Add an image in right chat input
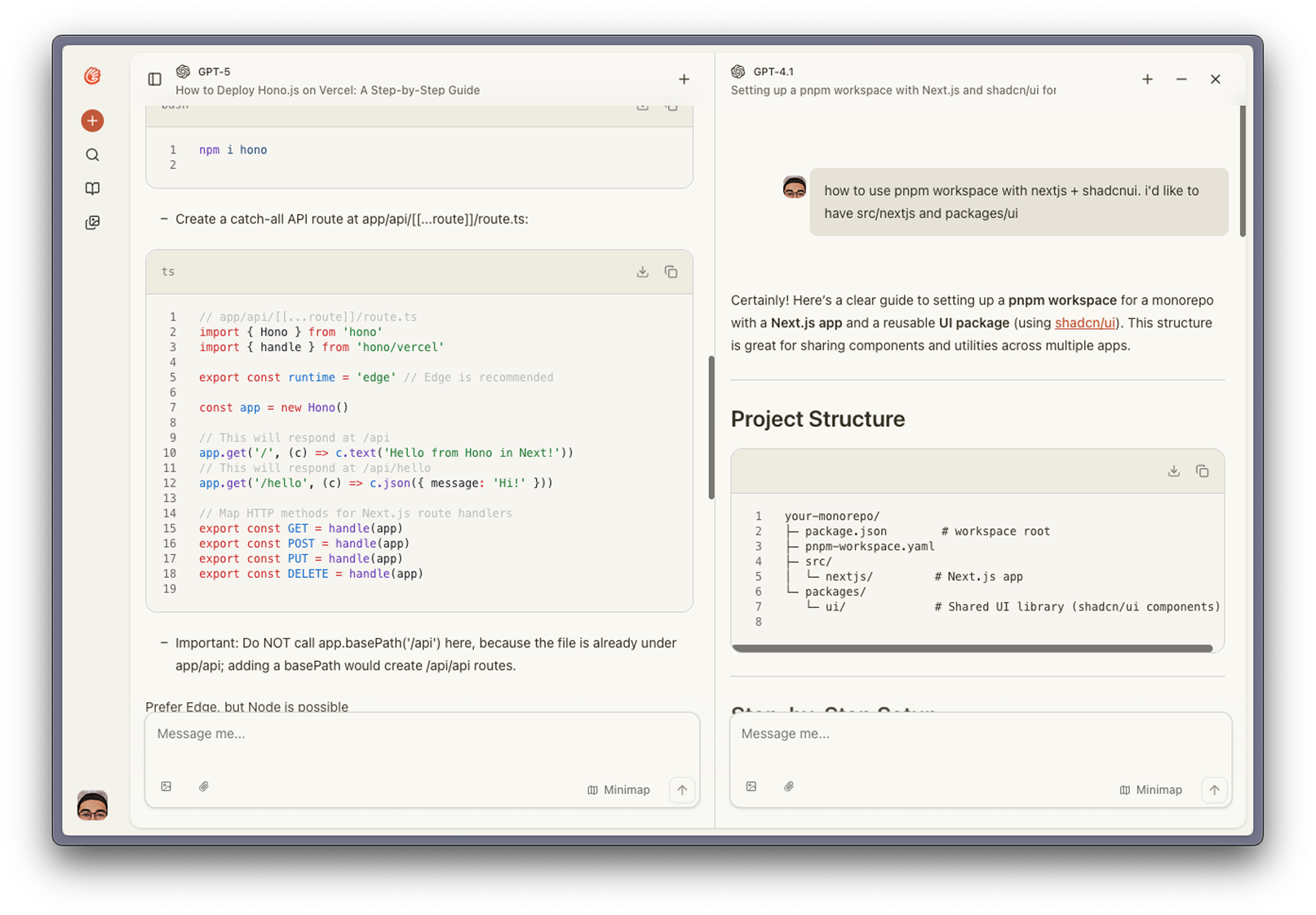The image size is (1316, 915). pyautogui.click(x=751, y=787)
